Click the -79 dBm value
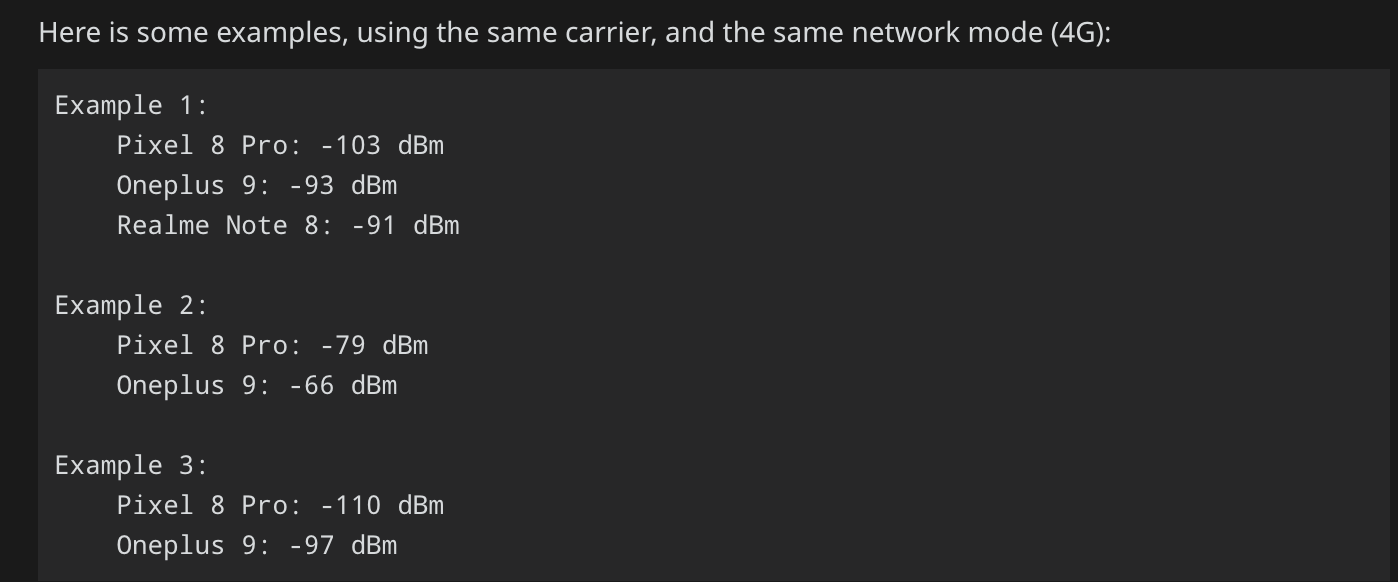The image size is (1398, 582). [x=374, y=345]
